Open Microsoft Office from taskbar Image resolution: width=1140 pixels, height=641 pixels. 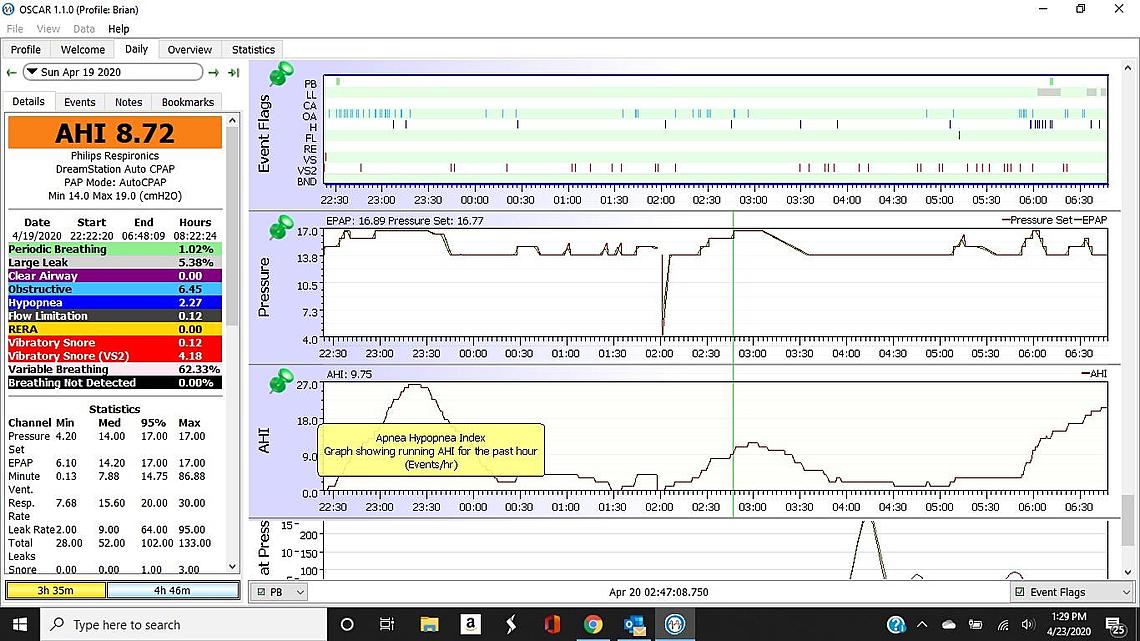tap(552, 624)
